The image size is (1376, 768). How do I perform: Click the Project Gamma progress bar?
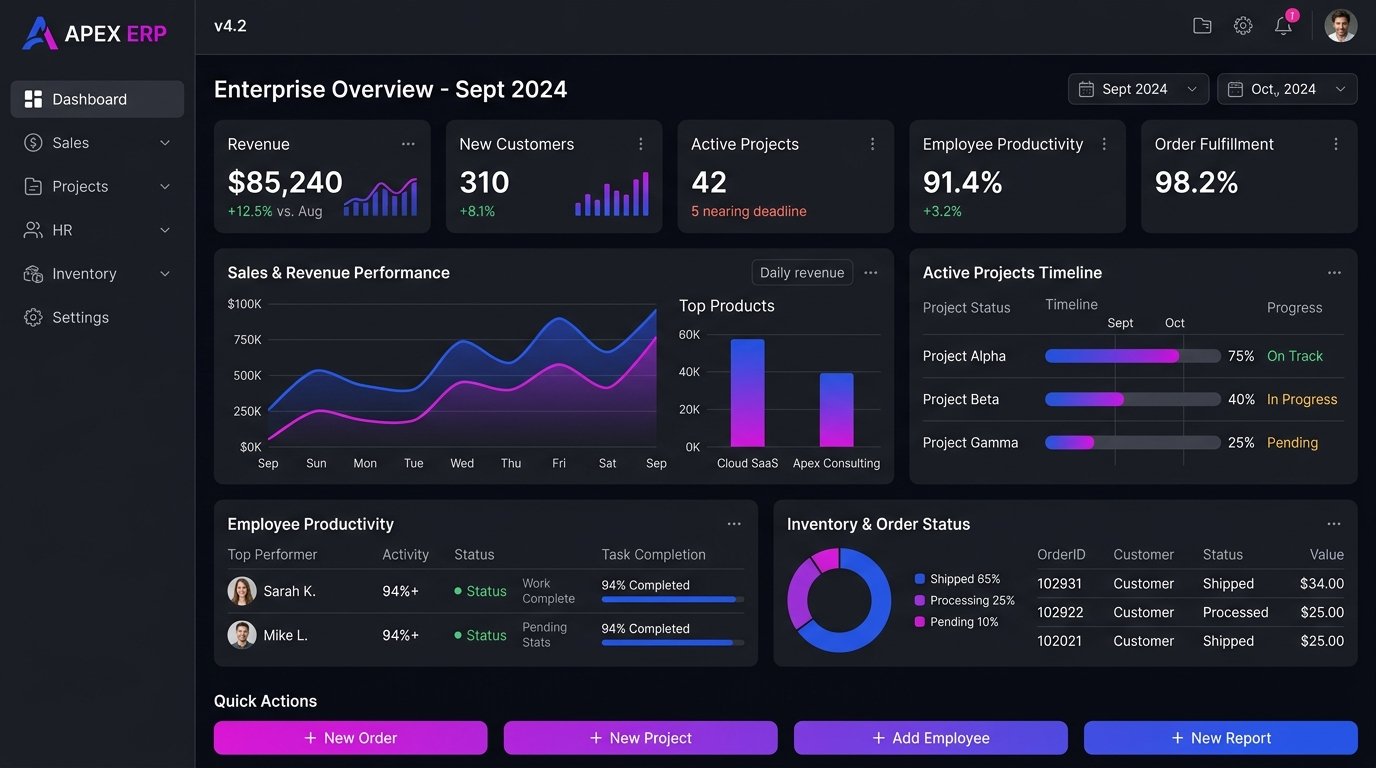point(1133,443)
